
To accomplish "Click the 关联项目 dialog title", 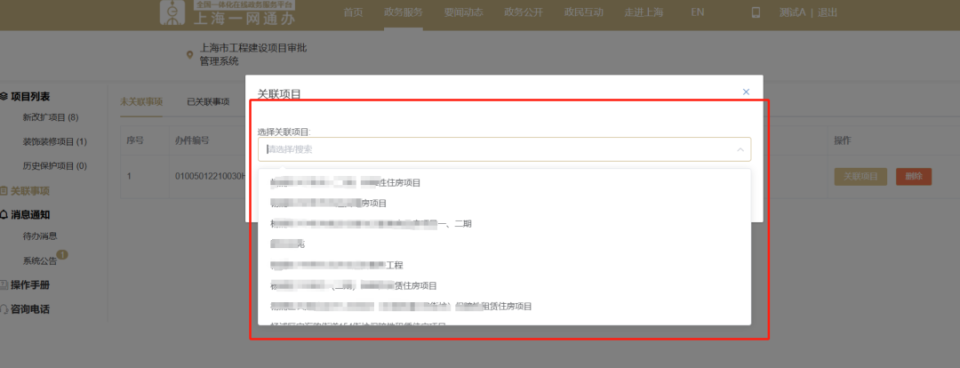I will pos(279,94).
